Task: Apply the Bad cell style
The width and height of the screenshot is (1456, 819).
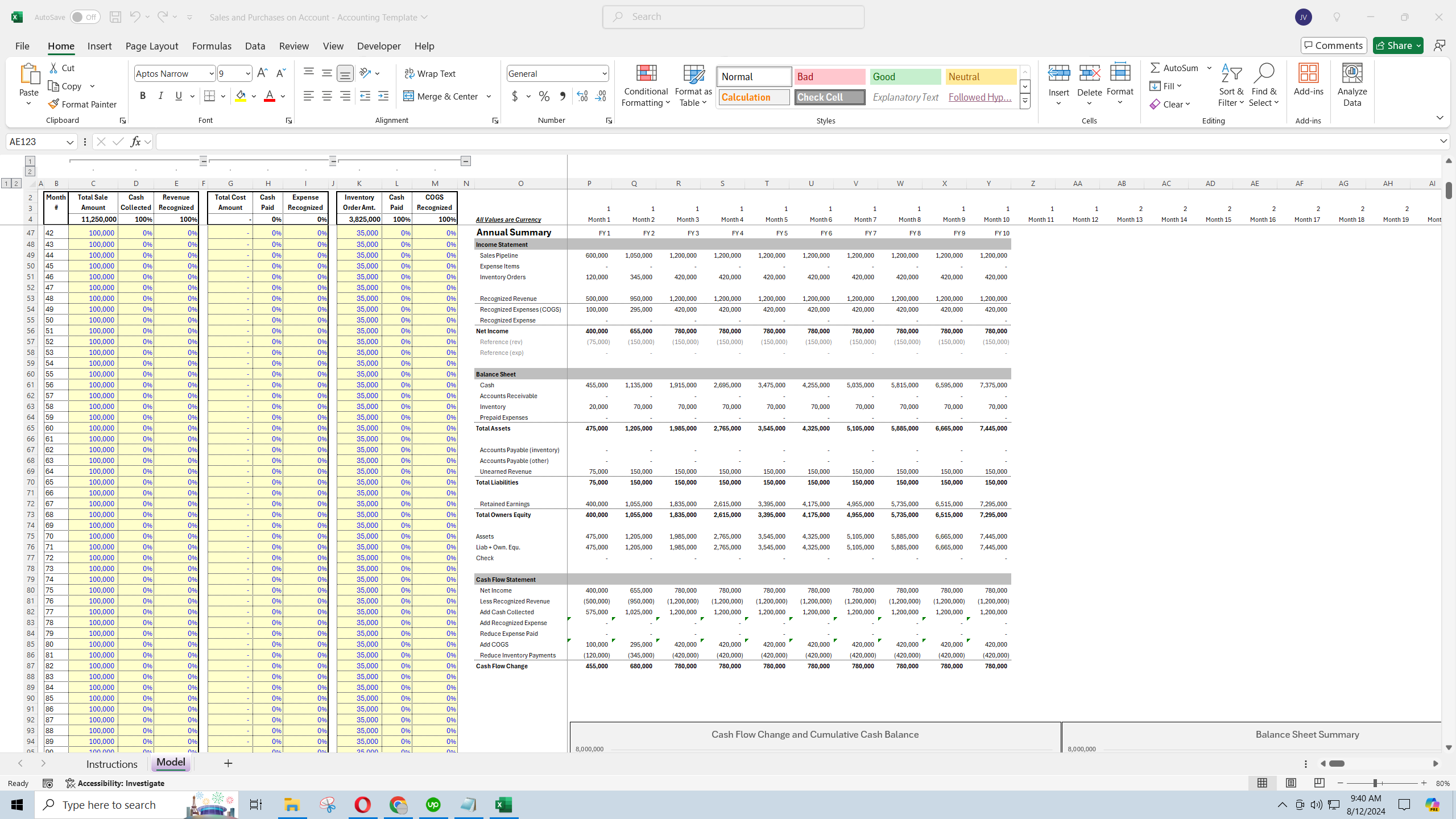Action: click(830, 77)
